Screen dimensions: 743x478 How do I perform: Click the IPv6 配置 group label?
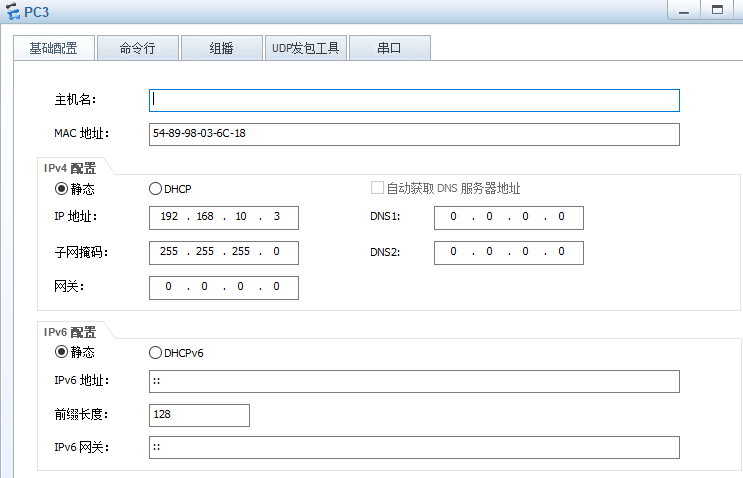(x=70, y=332)
